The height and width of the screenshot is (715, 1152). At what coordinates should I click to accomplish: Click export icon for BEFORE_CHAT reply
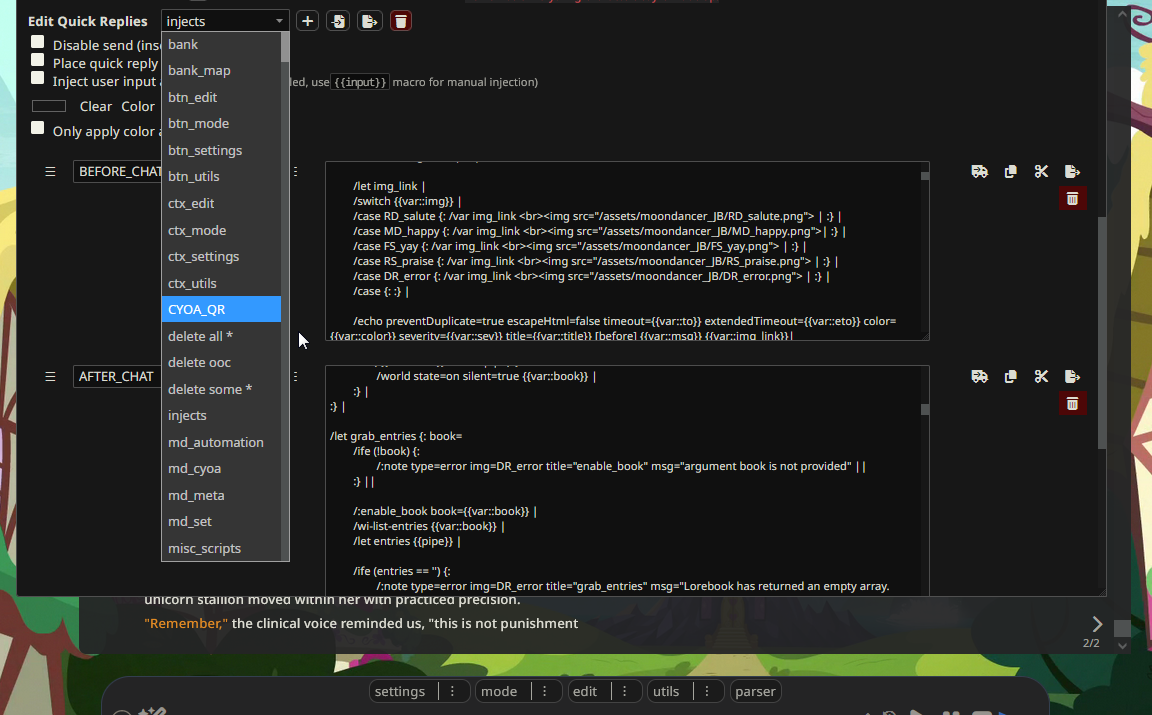pyautogui.click(x=1072, y=171)
